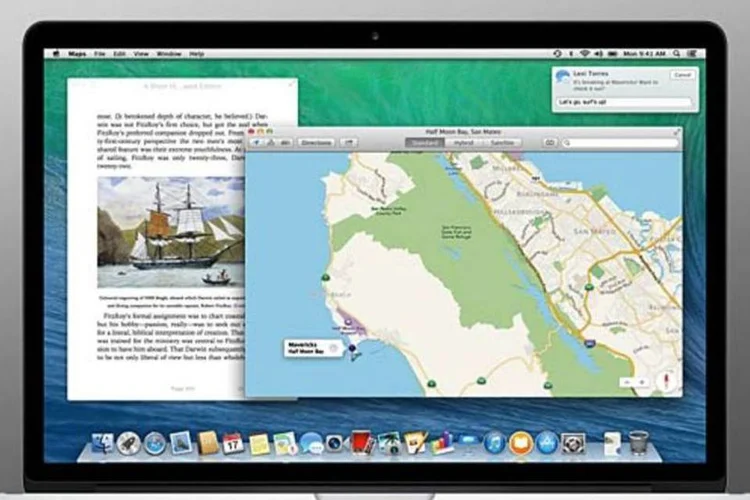Open the bookmarks book icon in Maps toolbar
The image size is (750, 500).
(x=550, y=143)
